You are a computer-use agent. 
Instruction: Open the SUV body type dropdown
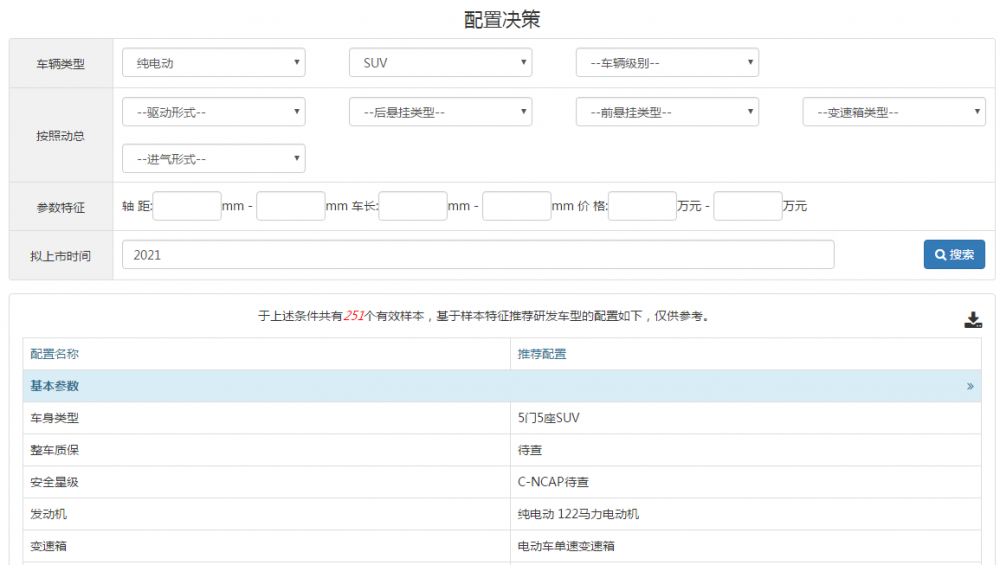pos(440,63)
